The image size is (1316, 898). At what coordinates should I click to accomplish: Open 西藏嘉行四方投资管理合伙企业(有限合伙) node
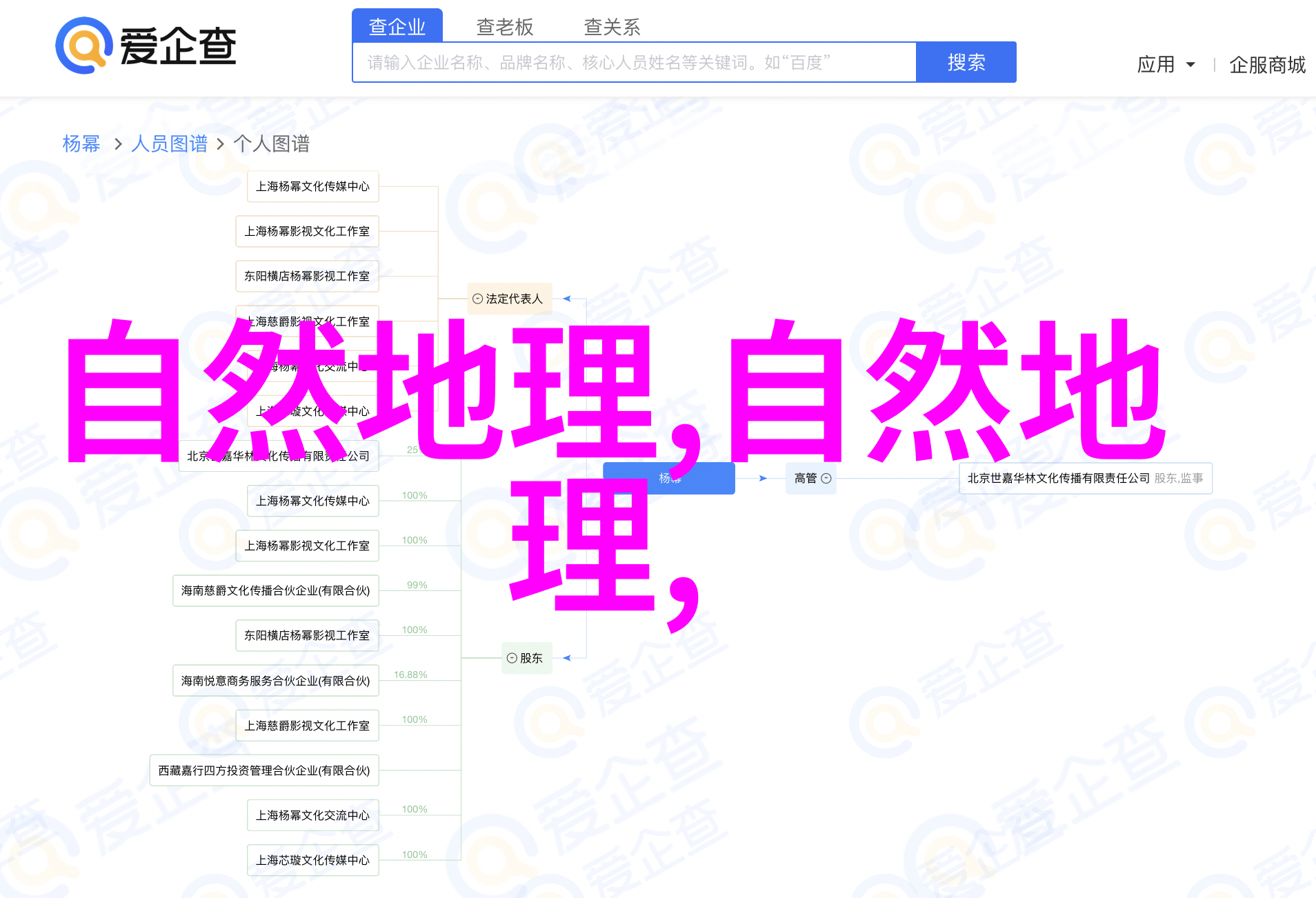click(264, 770)
